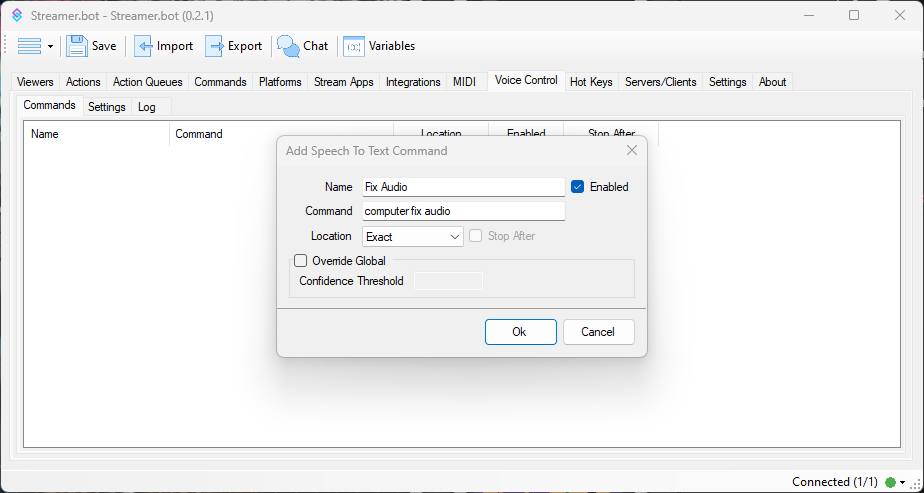Uncheck the Enabled checkbox
924x493 pixels.
click(x=577, y=187)
